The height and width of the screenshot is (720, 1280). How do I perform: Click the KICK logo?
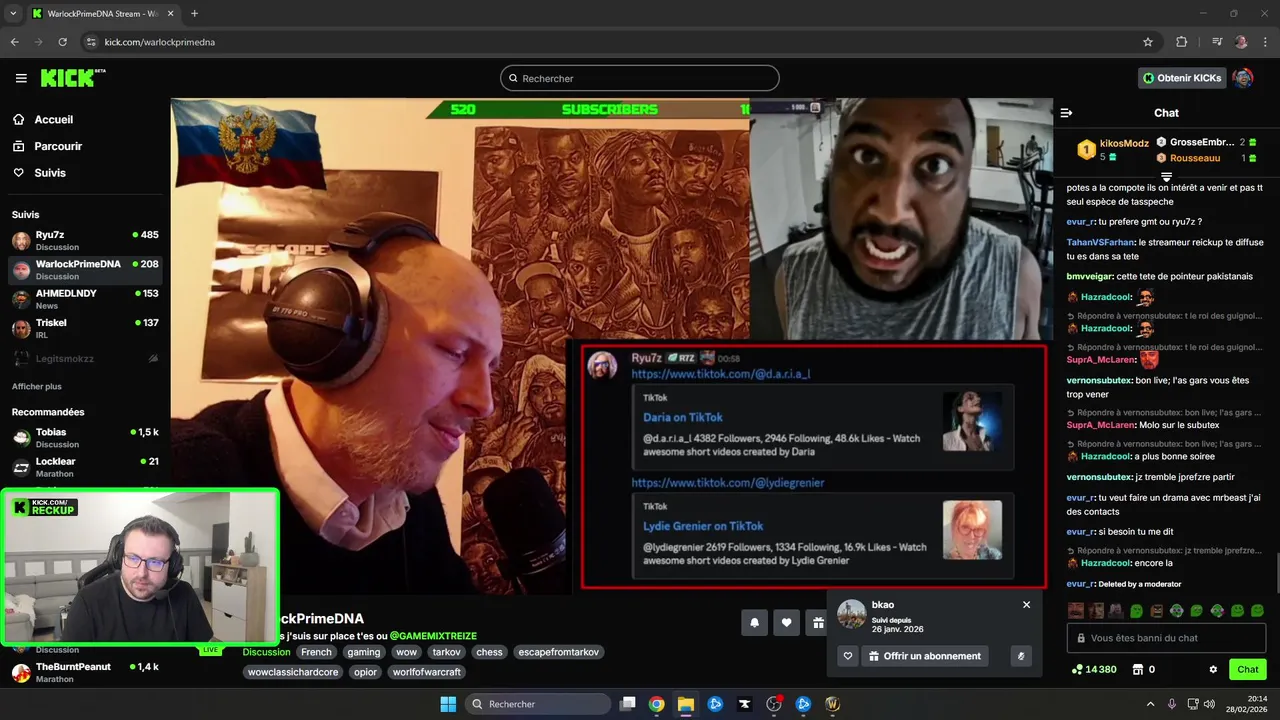[x=72, y=78]
